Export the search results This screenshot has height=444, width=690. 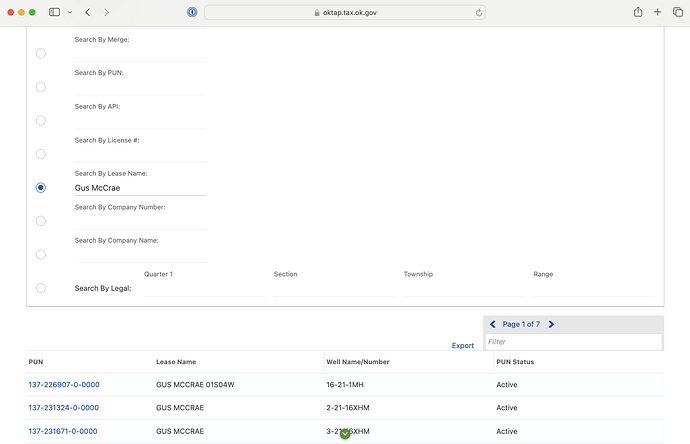[x=462, y=345]
